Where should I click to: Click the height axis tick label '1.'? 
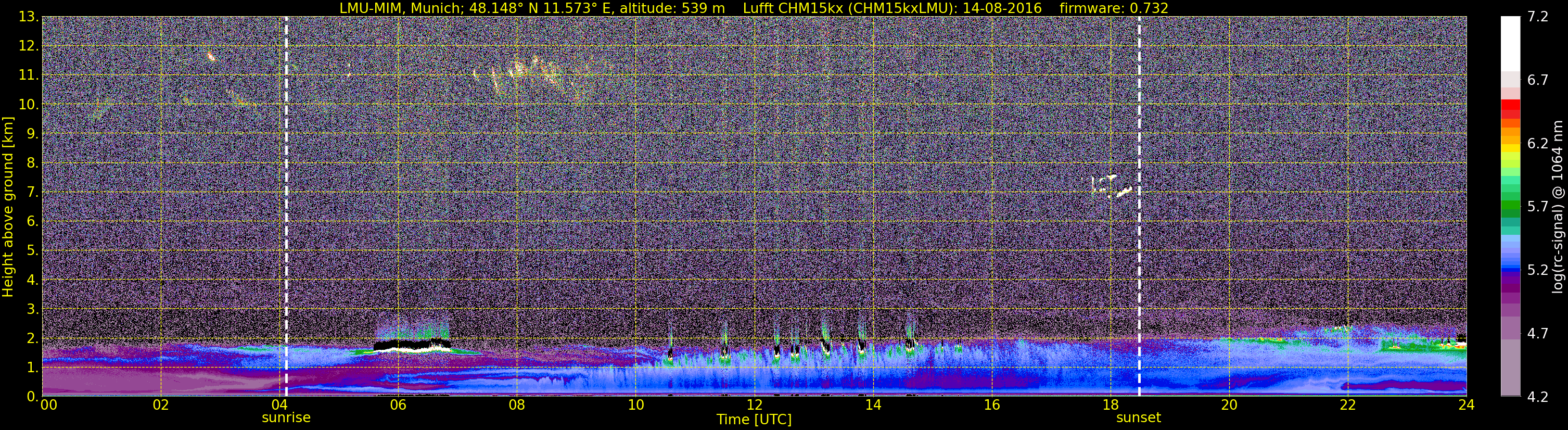click(32, 367)
